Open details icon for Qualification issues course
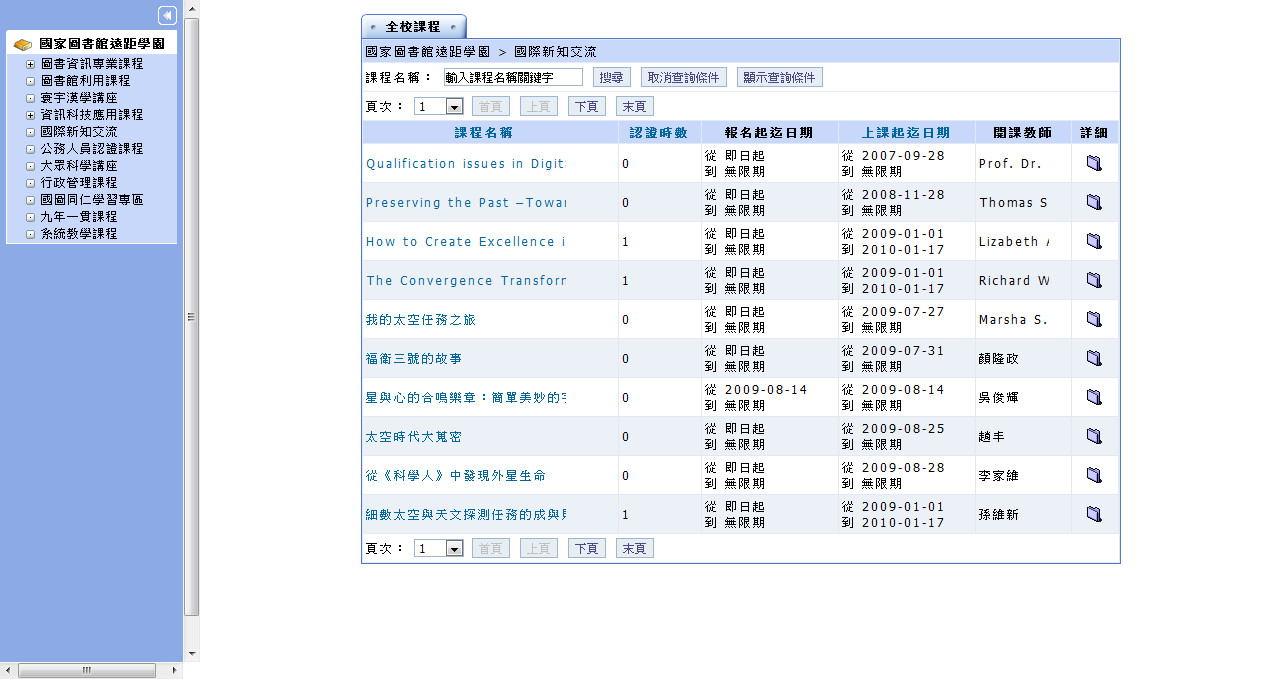Viewport: 1280px width, 679px height. pyautogui.click(x=1094, y=164)
